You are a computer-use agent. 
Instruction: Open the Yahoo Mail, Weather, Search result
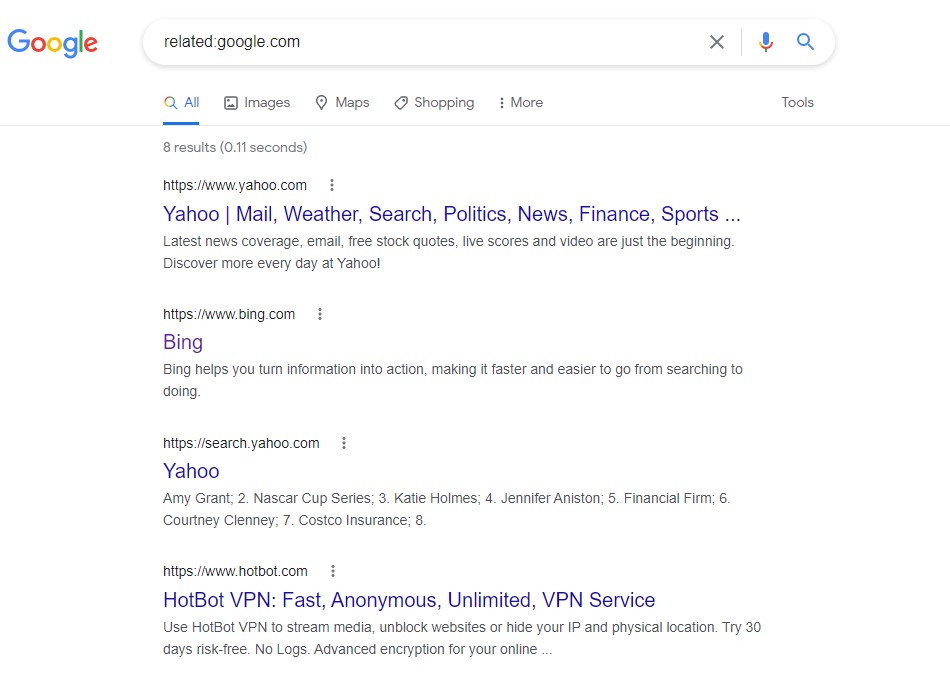(x=451, y=214)
